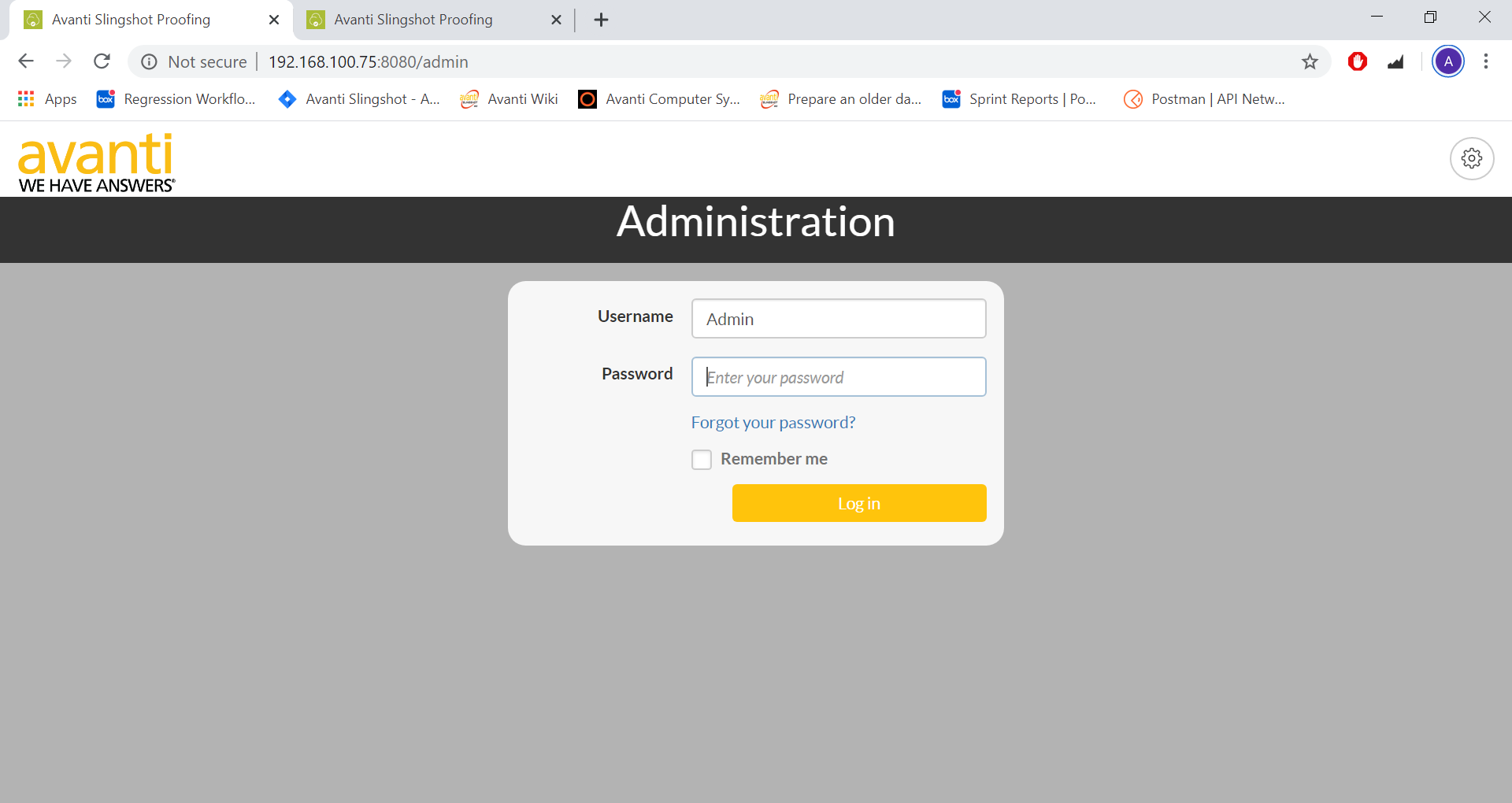Click the Remember me label text
This screenshot has width=1512, height=803.
coord(774,459)
